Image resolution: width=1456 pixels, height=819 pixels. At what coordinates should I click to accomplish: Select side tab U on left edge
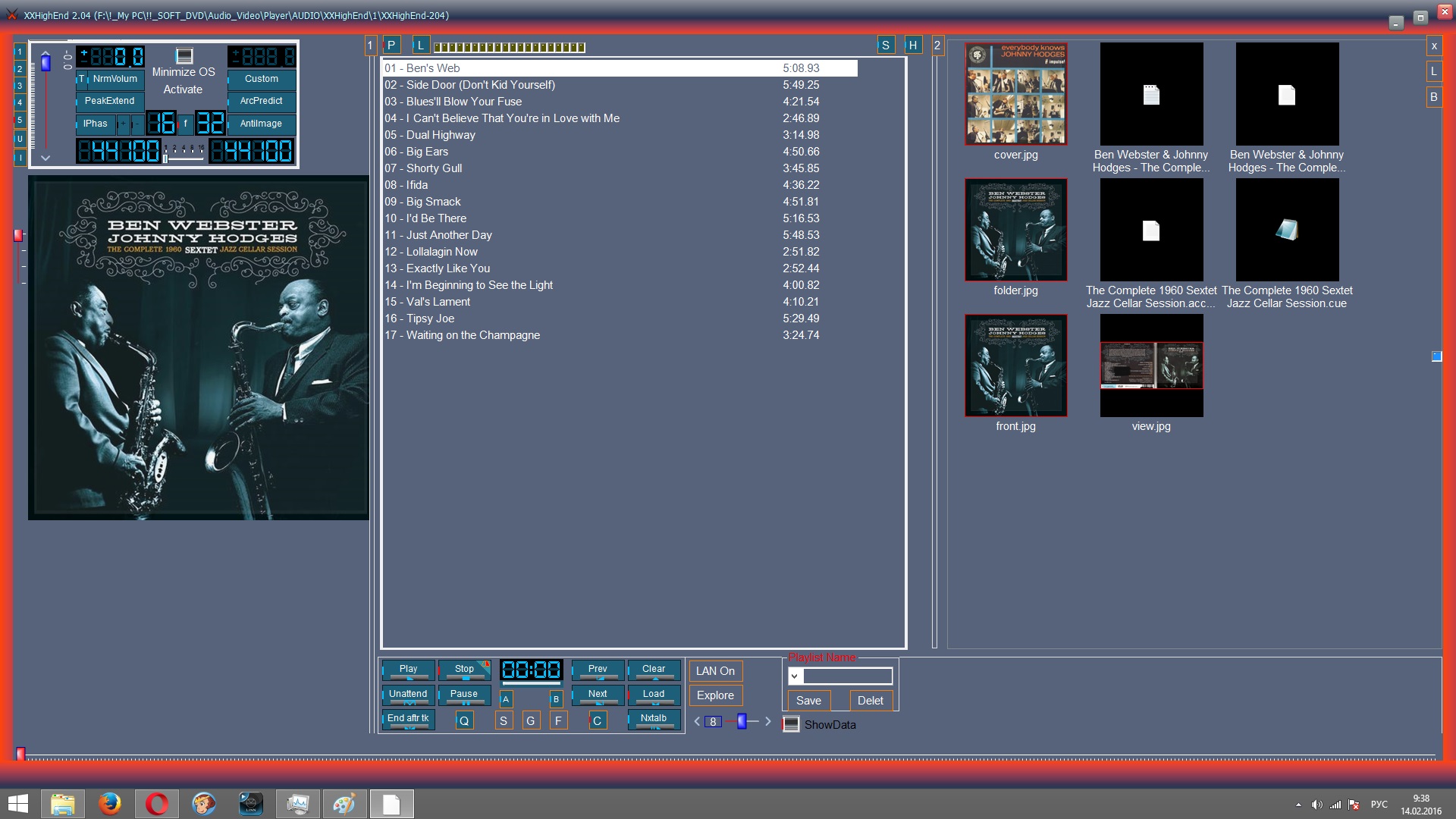(x=20, y=139)
